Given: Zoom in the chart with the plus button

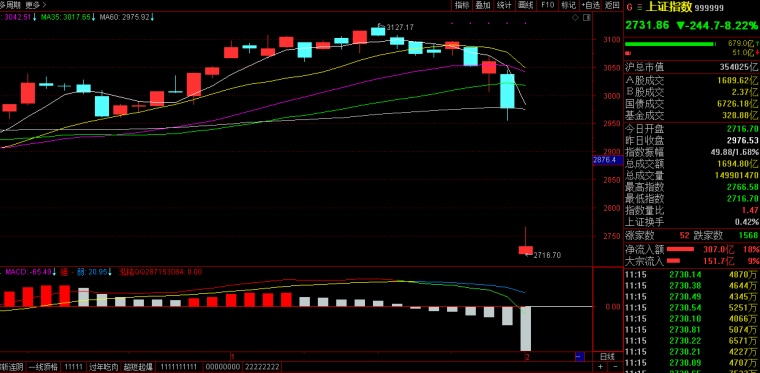Looking at the screenshot, I should coord(601,367).
